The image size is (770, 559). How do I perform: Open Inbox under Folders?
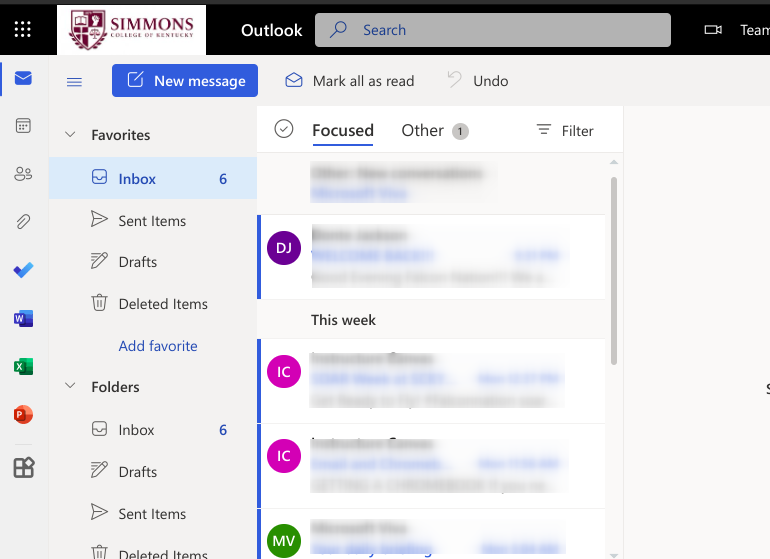pos(153,430)
